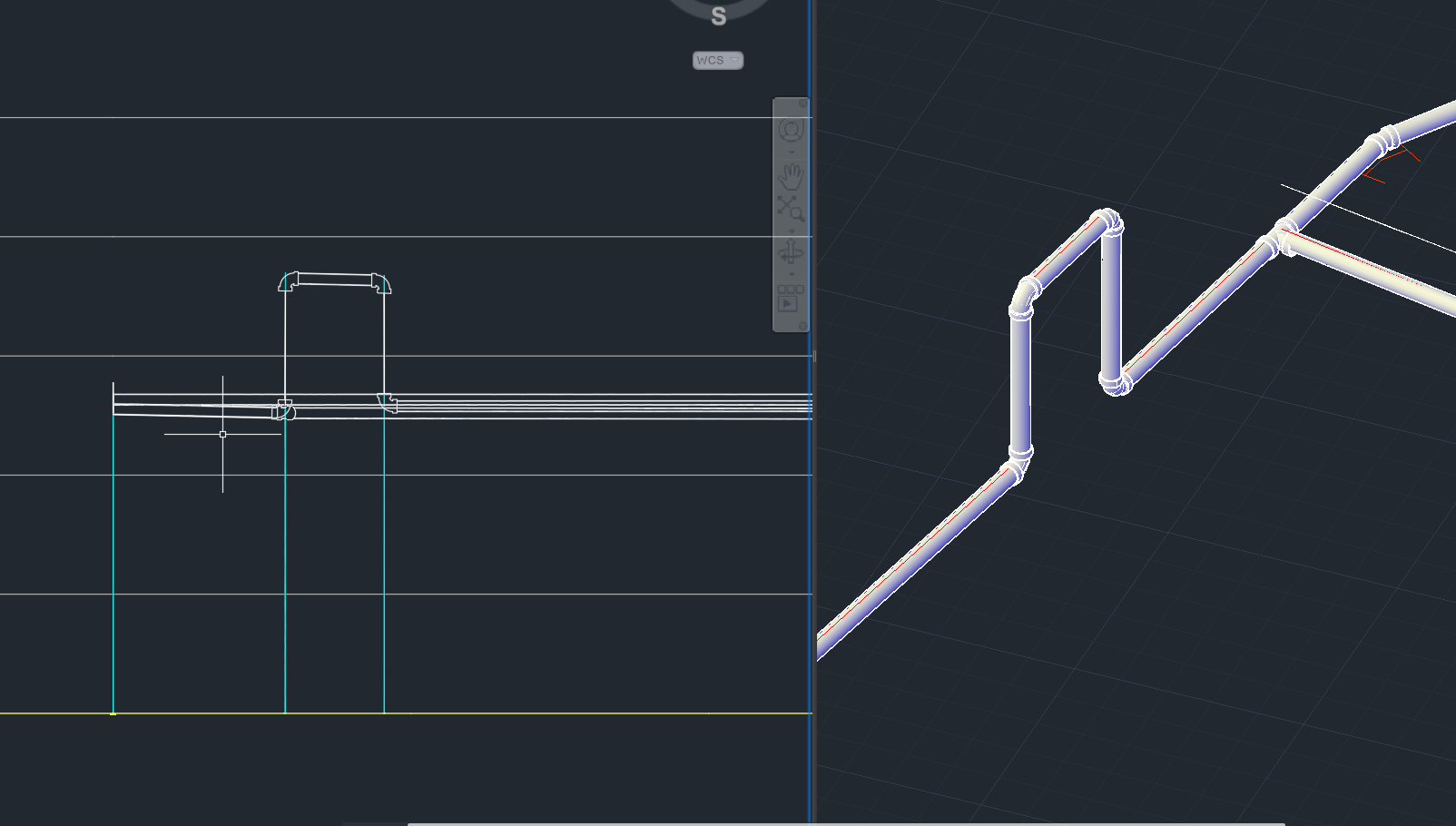Select the Orbit tool

pyautogui.click(x=791, y=252)
